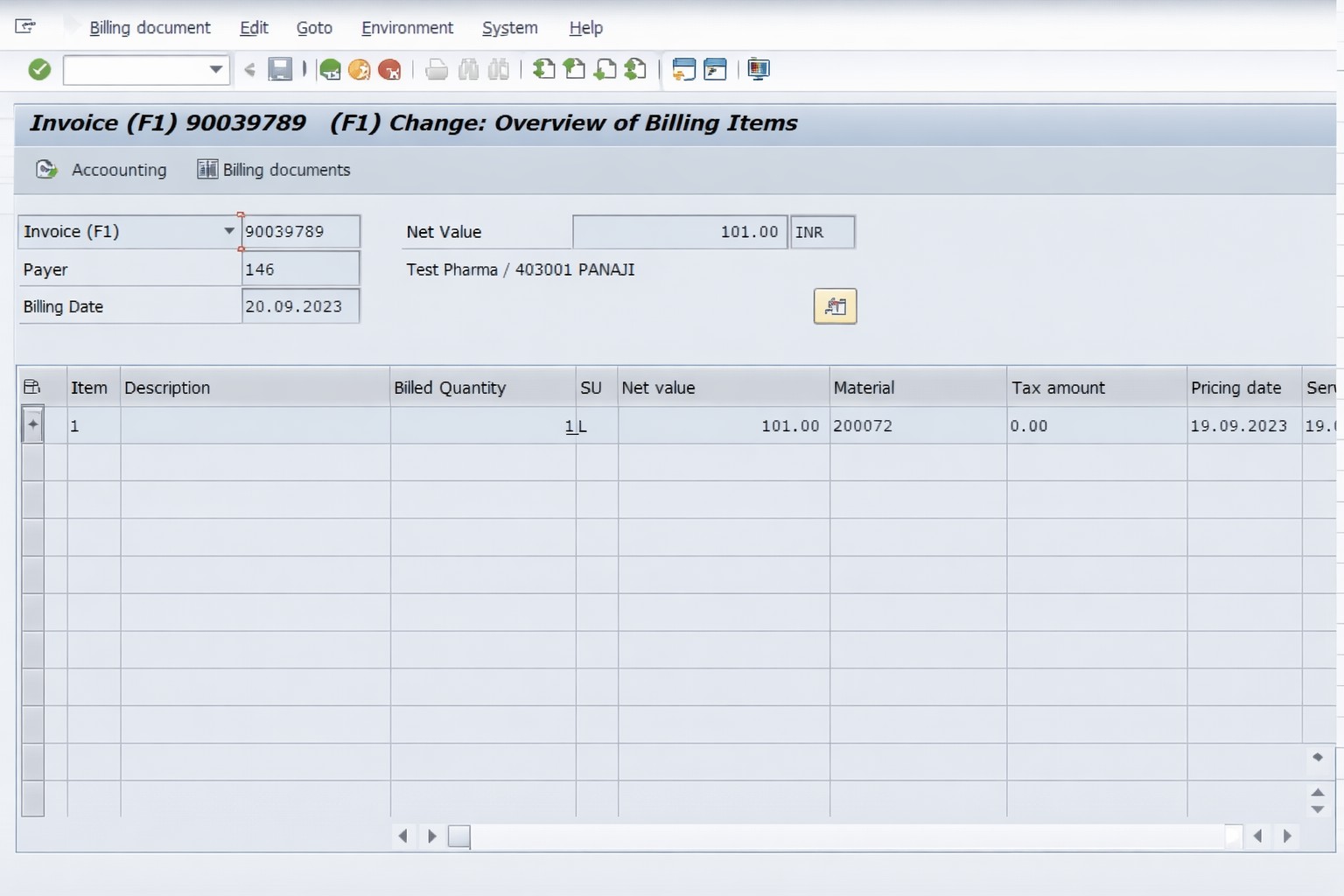Click the green Enter checkmark icon
Image resolution: width=1344 pixels, height=896 pixels.
39,70
